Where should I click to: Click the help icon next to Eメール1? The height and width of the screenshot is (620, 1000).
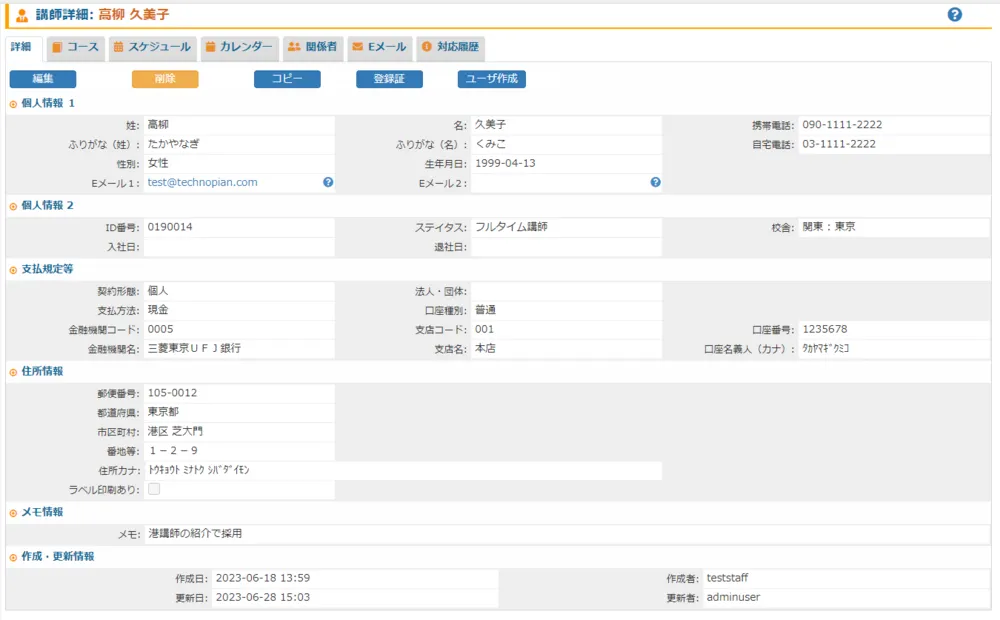pyautogui.click(x=328, y=182)
